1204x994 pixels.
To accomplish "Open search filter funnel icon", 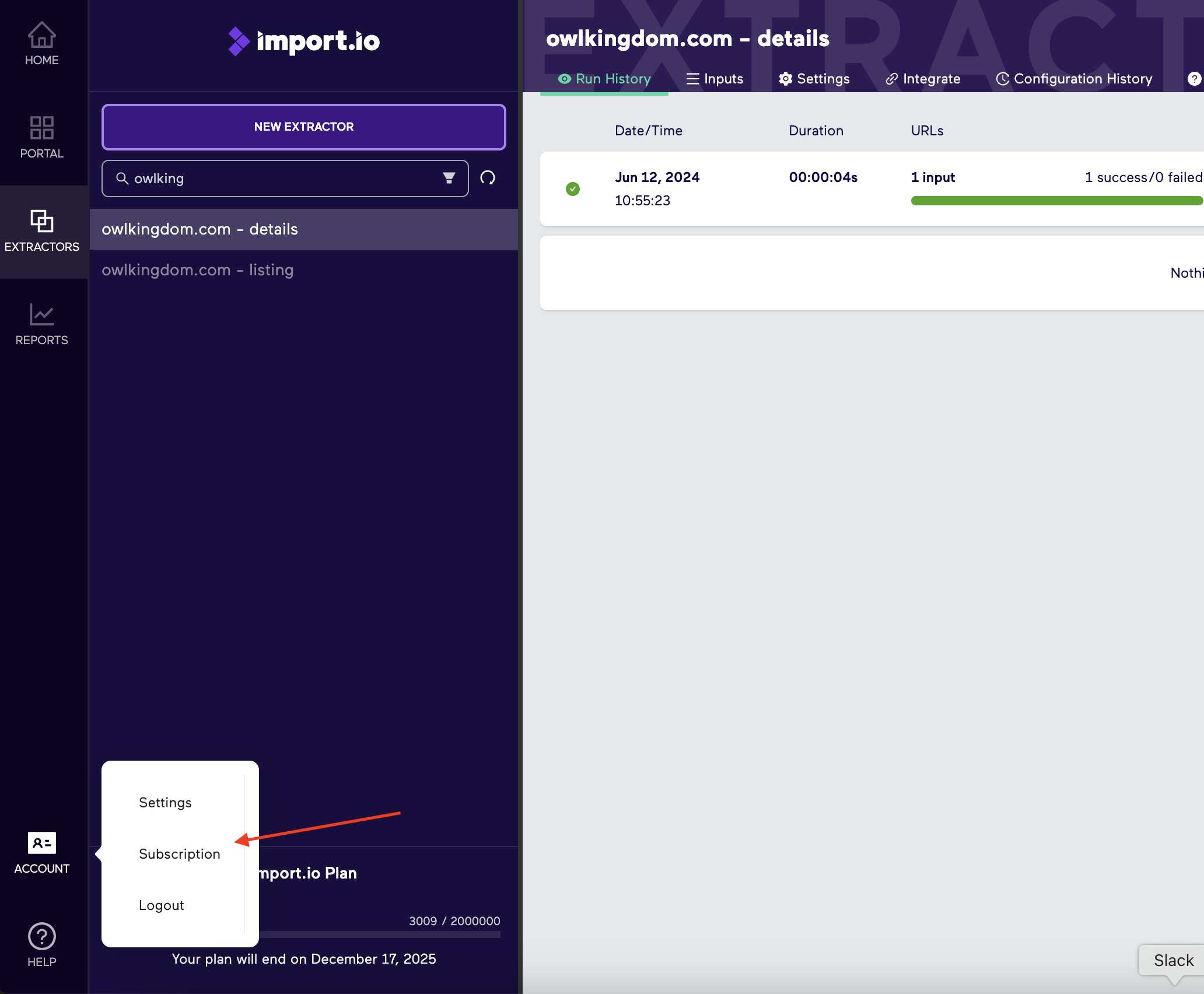I will tap(448, 178).
